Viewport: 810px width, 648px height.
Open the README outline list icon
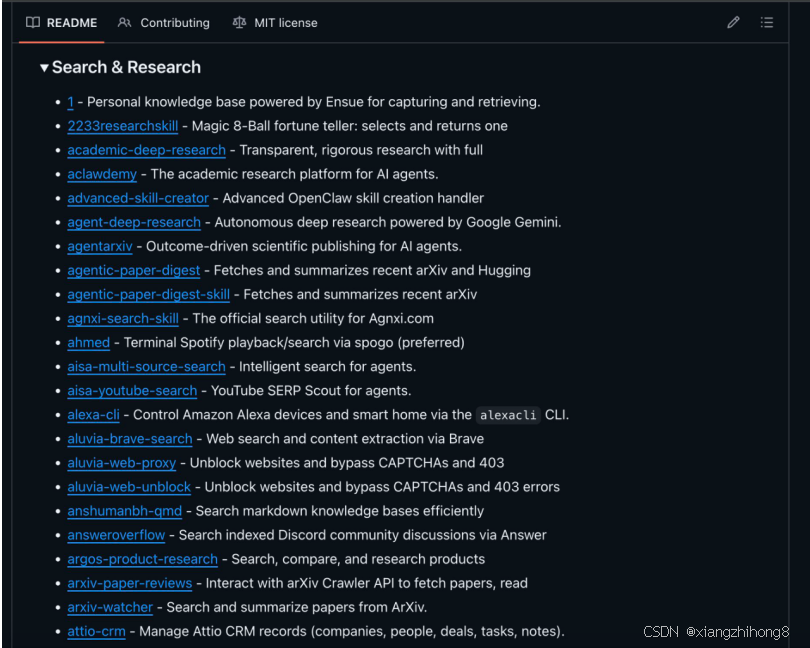(x=767, y=22)
